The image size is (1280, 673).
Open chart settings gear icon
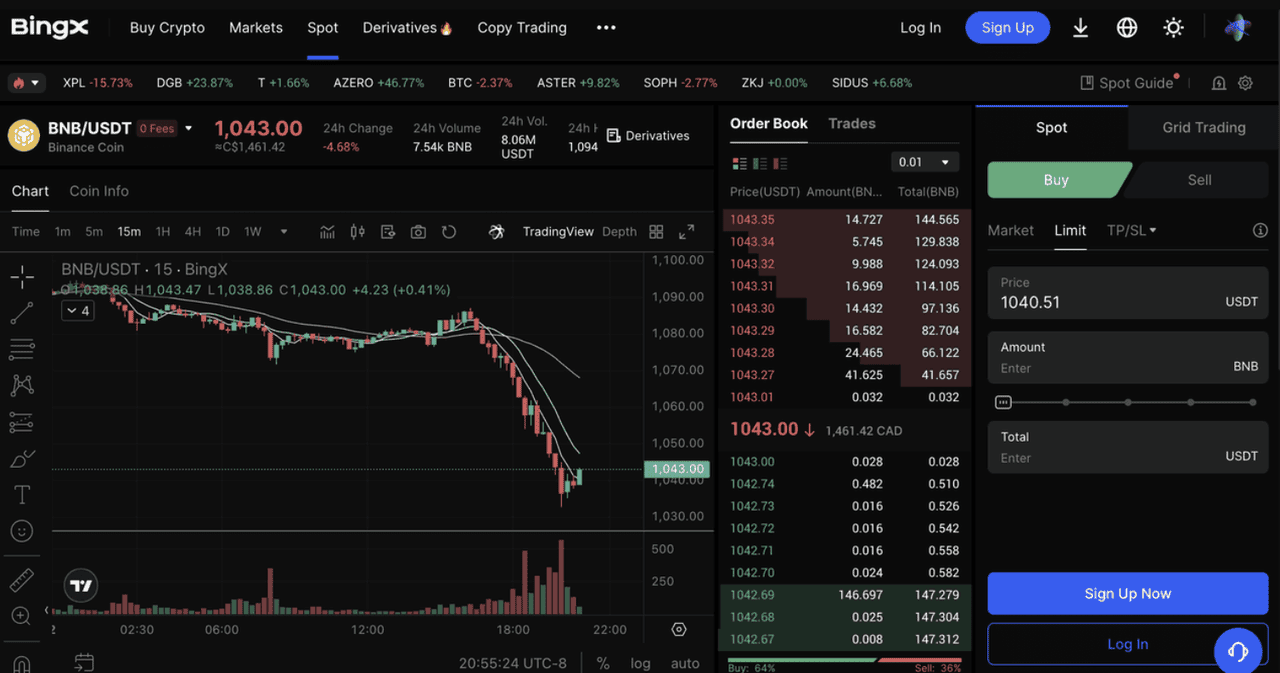(x=679, y=630)
